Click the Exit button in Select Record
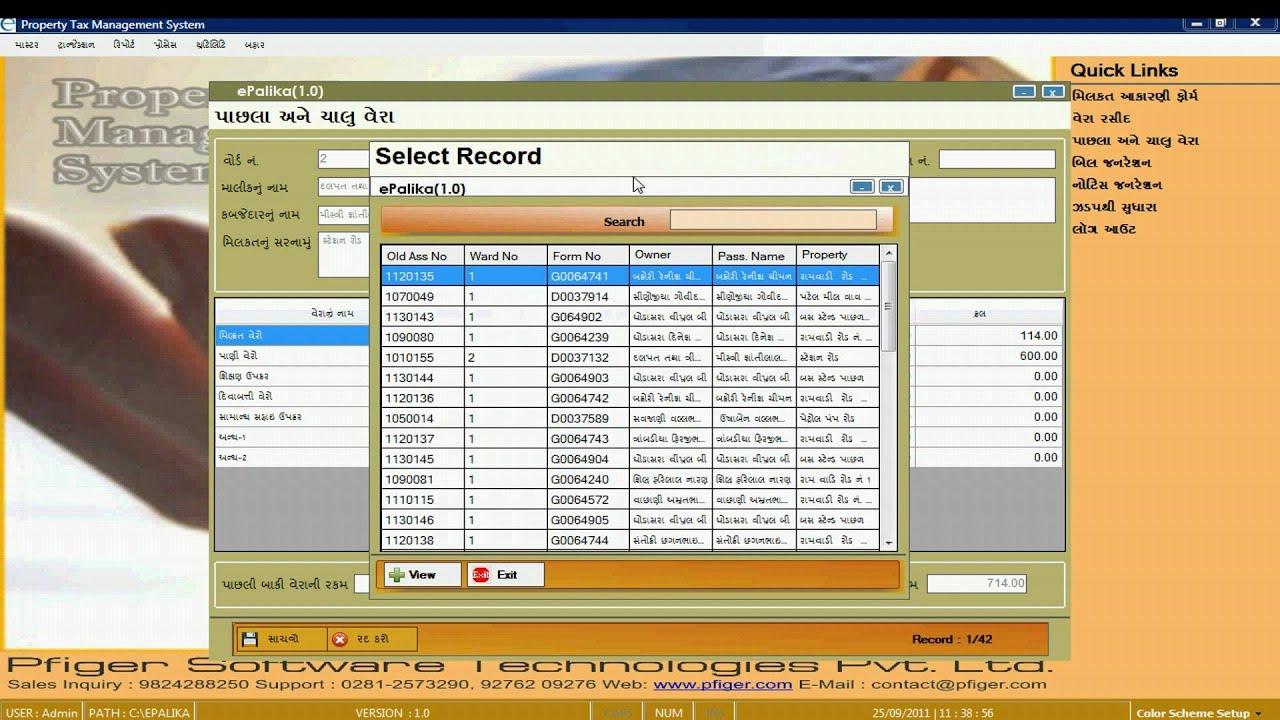The height and width of the screenshot is (720, 1280). click(x=505, y=574)
